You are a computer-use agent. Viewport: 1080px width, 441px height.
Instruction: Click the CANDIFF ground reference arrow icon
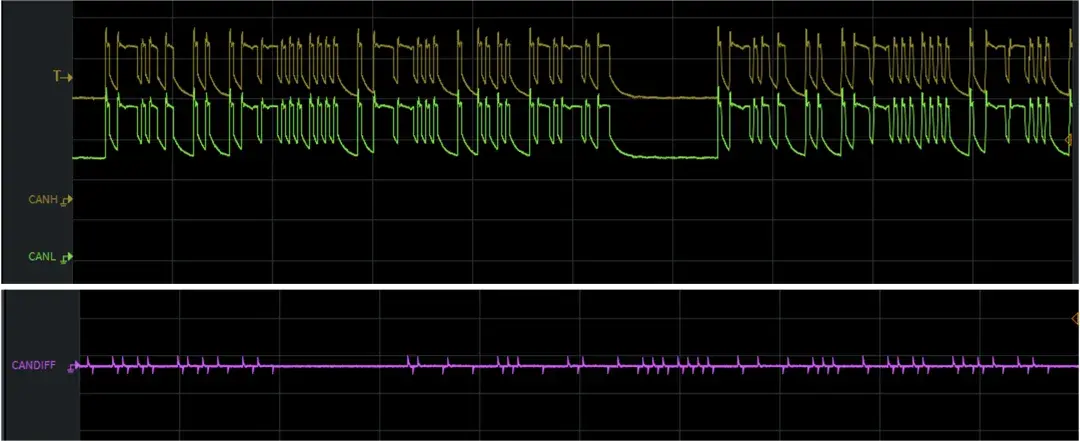pos(74,366)
